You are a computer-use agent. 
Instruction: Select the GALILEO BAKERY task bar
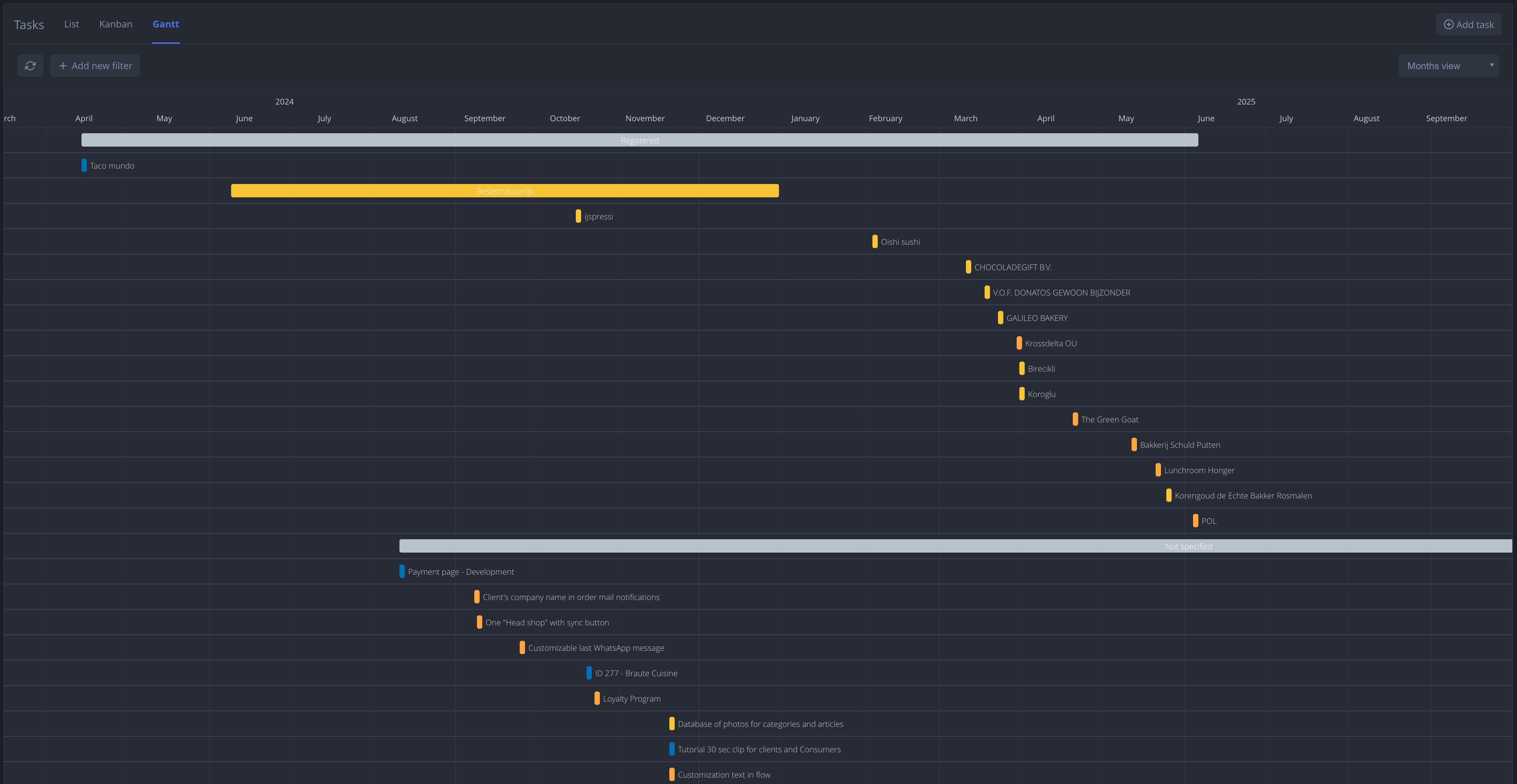pos(1001,317)
